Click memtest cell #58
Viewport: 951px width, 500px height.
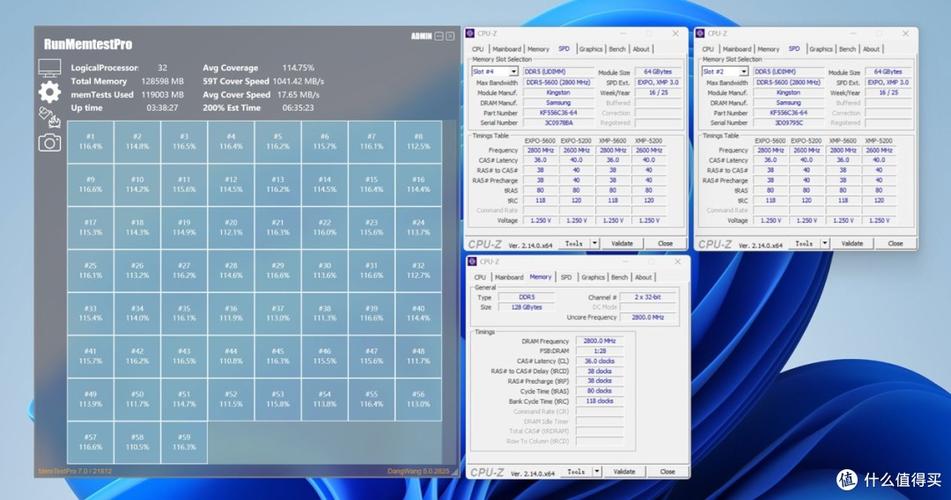138,442
